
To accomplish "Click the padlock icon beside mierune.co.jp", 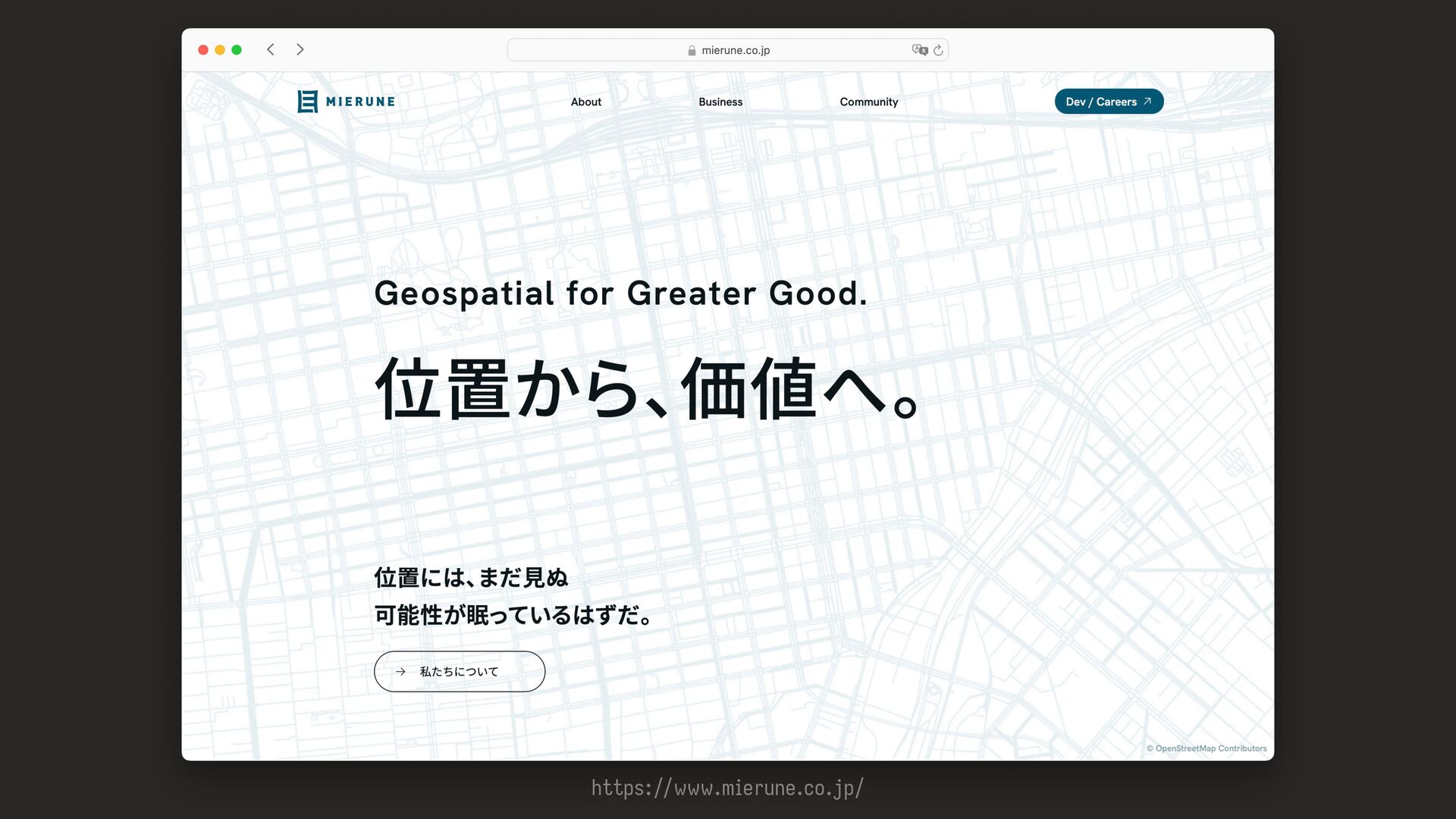I will pos(692,51).
